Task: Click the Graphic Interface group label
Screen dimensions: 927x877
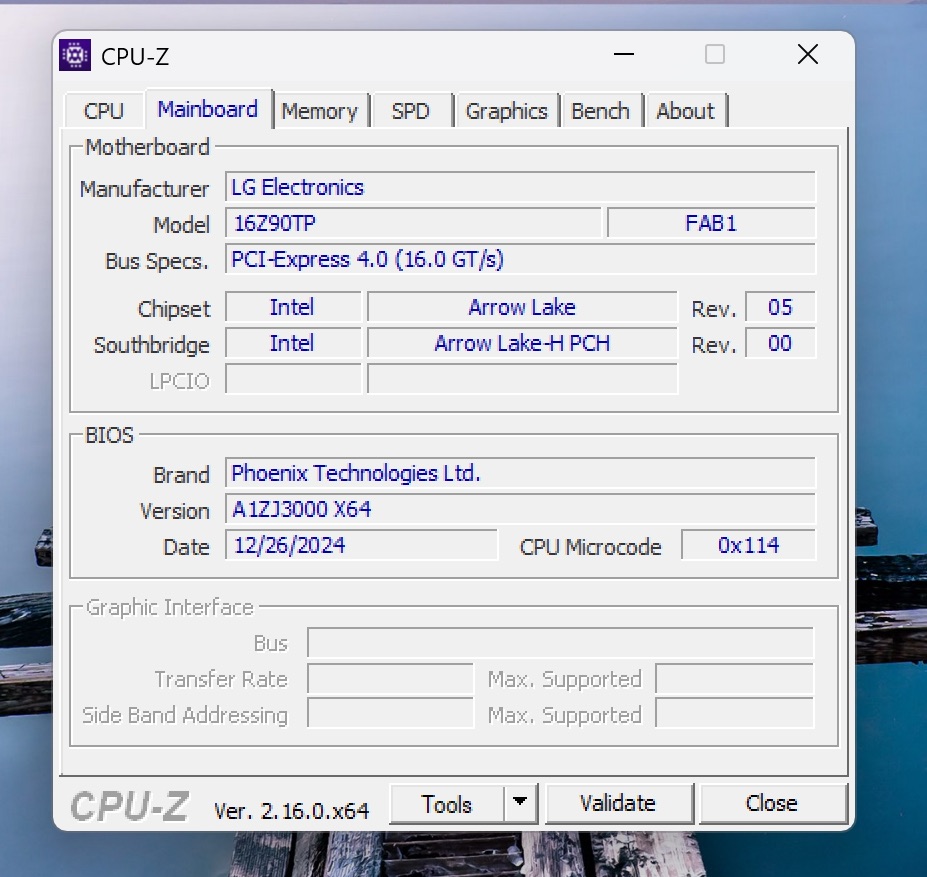Action: pyautogui.click(x=170, y=607)
